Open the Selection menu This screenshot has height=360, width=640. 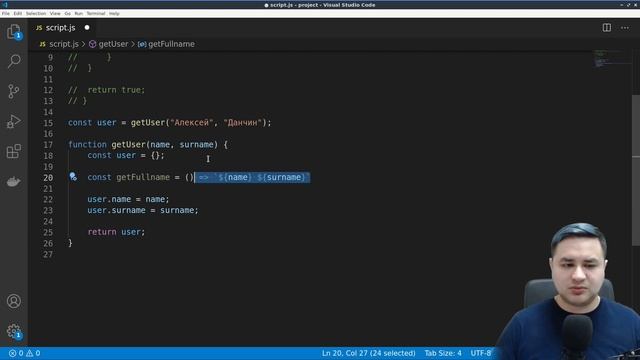pyautogui.click(x=36, y=13)
